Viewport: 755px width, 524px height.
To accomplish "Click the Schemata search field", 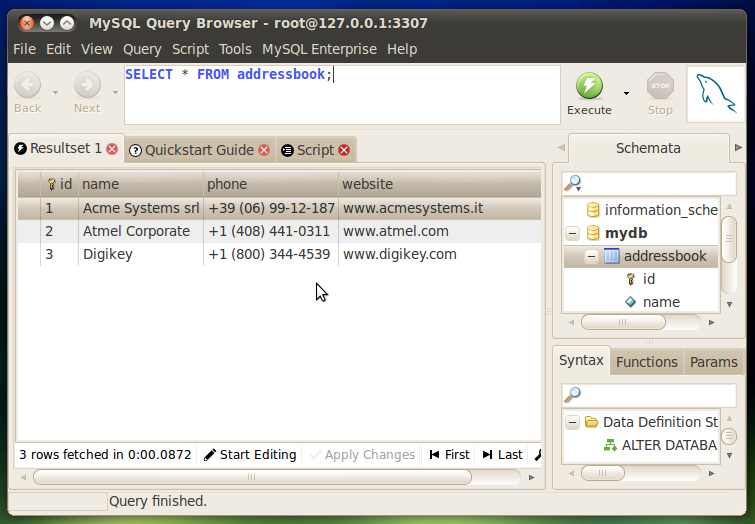I will tap(649, 183).
